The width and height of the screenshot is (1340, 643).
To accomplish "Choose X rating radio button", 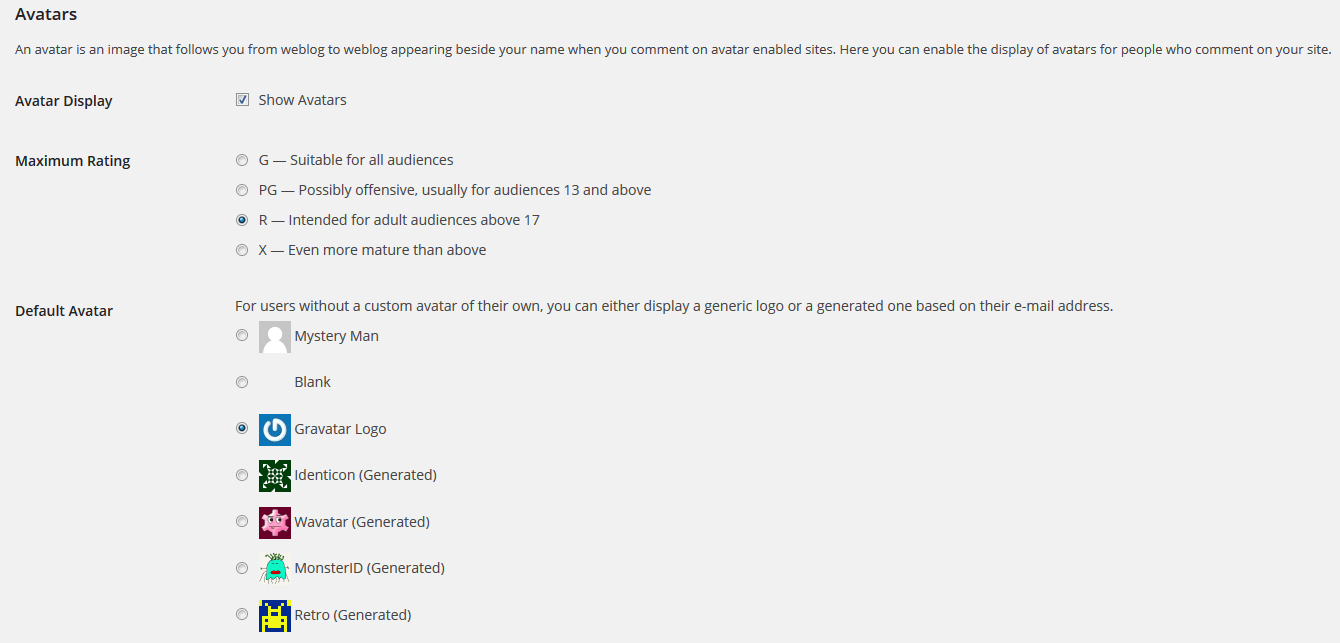I will [242, 250].
